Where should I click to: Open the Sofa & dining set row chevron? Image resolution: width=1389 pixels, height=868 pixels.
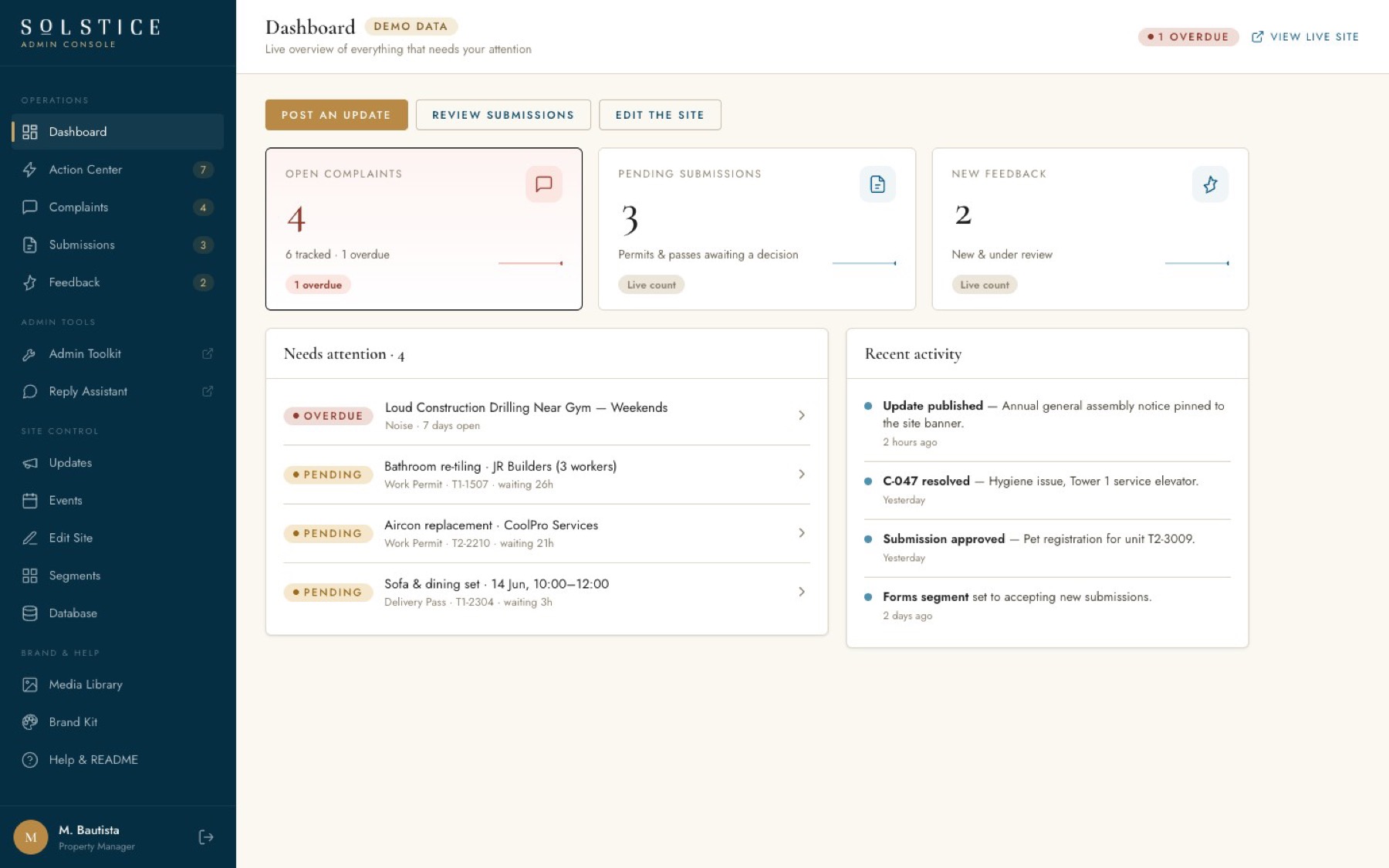[802, 592]
